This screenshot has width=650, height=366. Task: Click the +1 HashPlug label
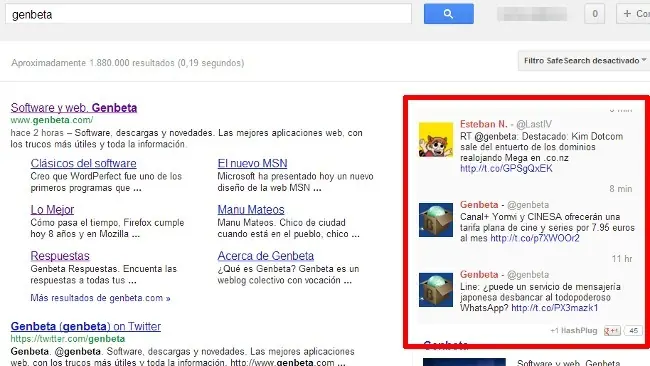tap(574, 331)
